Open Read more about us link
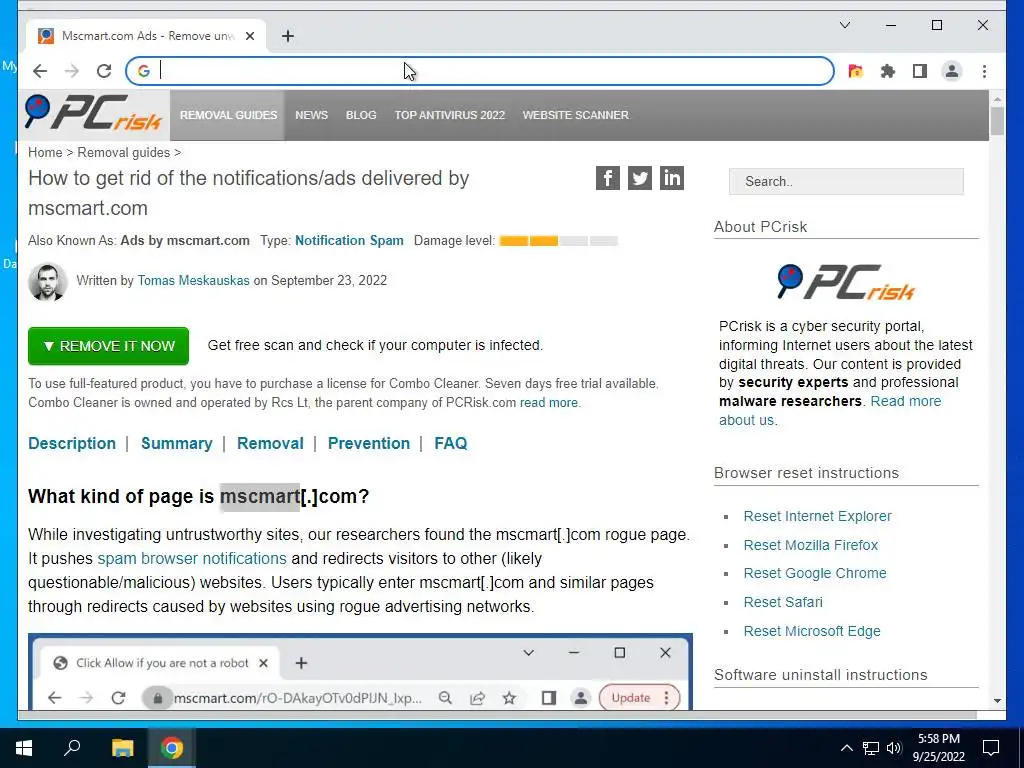The height and width of the screenshot is (768, 1024). pyautogui.click(x=906, y=402)
